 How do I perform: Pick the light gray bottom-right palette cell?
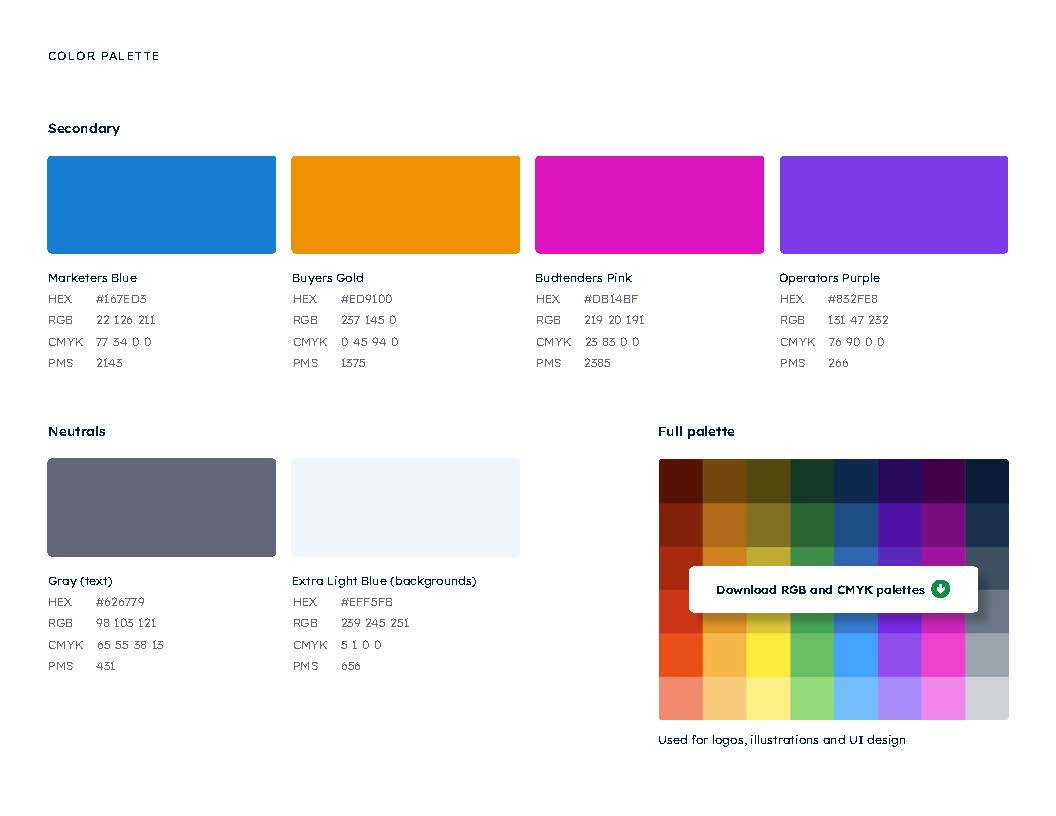(987, 698)
